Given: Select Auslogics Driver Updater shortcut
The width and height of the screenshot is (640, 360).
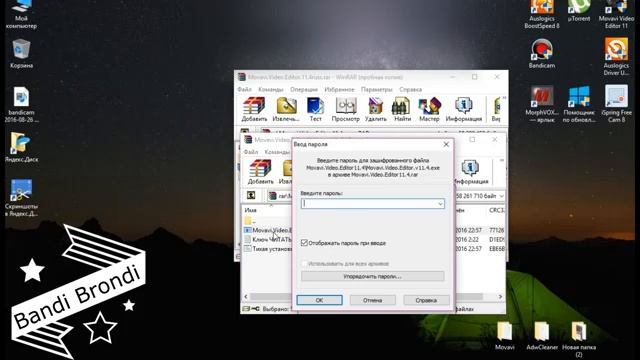Looking at the screenshot, I should click(x=616, y=56).
